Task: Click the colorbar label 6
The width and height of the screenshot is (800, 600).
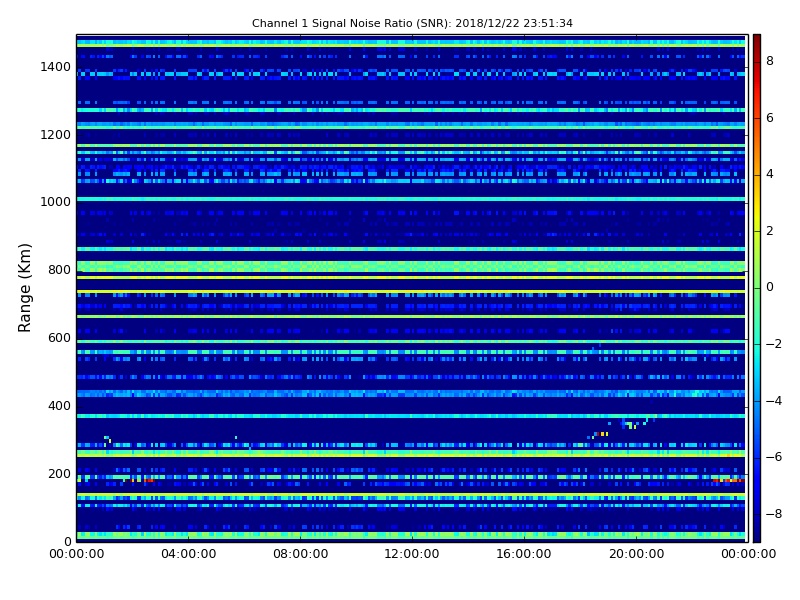Action: (770, 118)
